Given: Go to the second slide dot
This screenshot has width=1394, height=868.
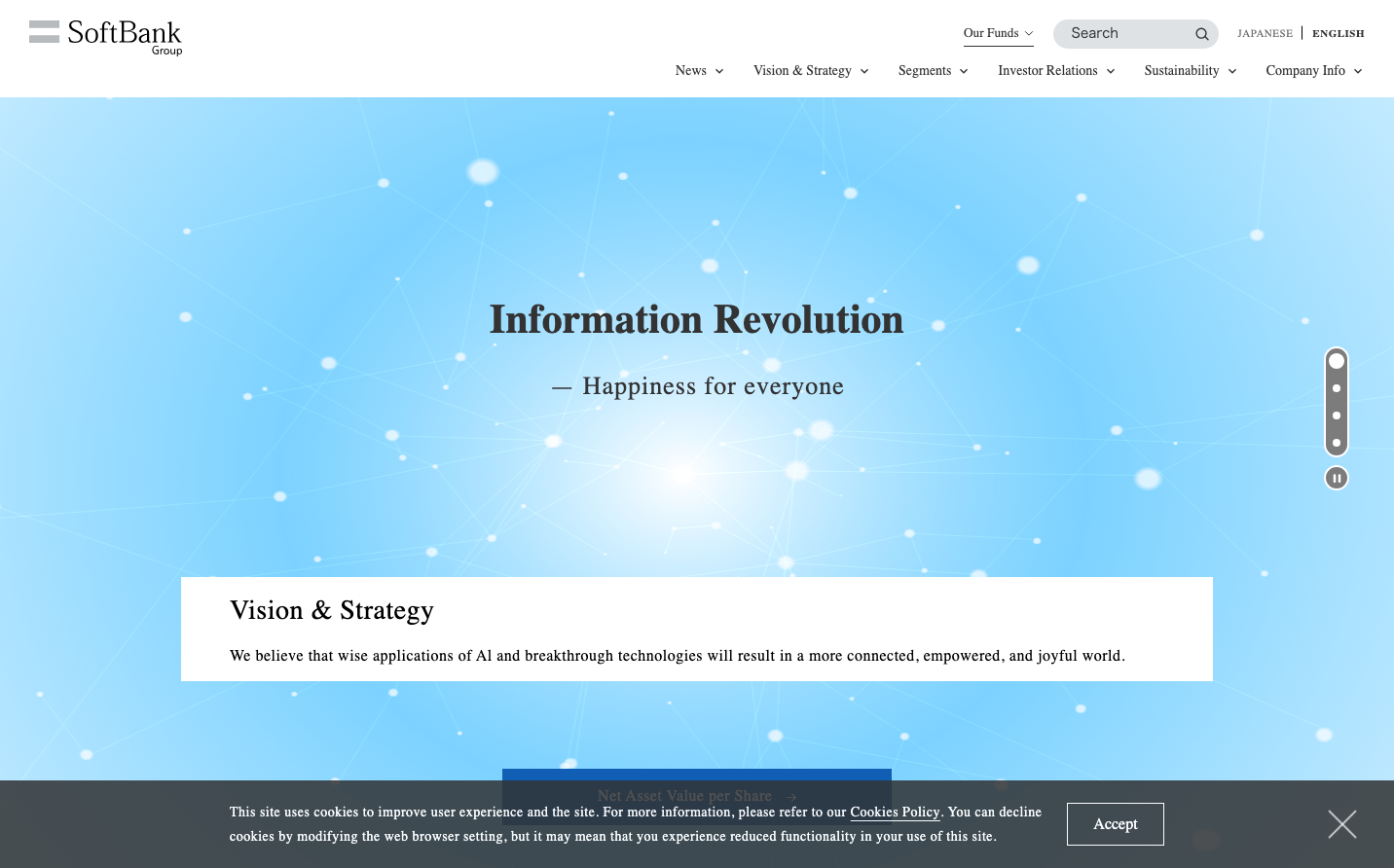Looking at the screenshot, I should coord(1337,388).
